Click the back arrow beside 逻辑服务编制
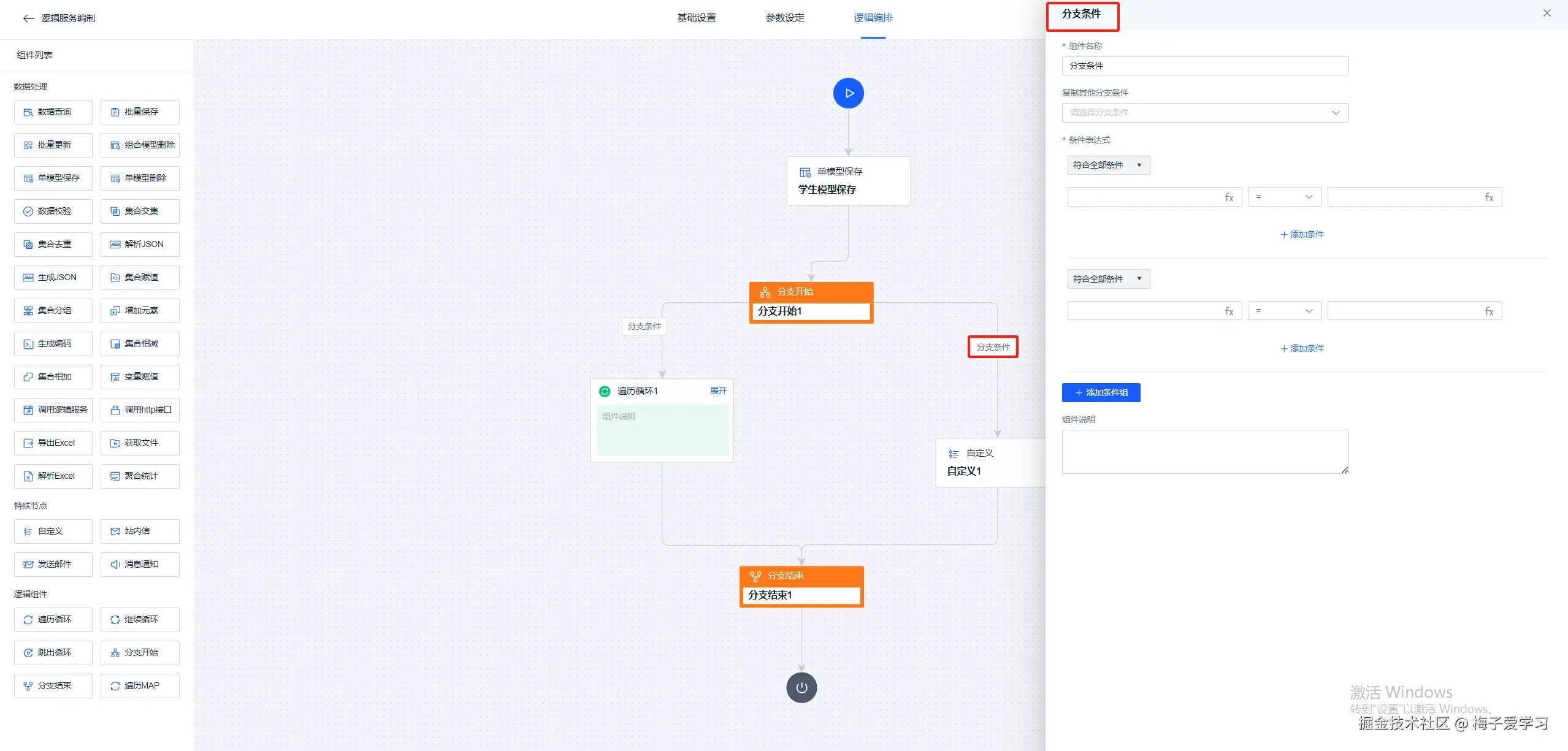The height and width of the screenshot is (751, 1568). 28,18
